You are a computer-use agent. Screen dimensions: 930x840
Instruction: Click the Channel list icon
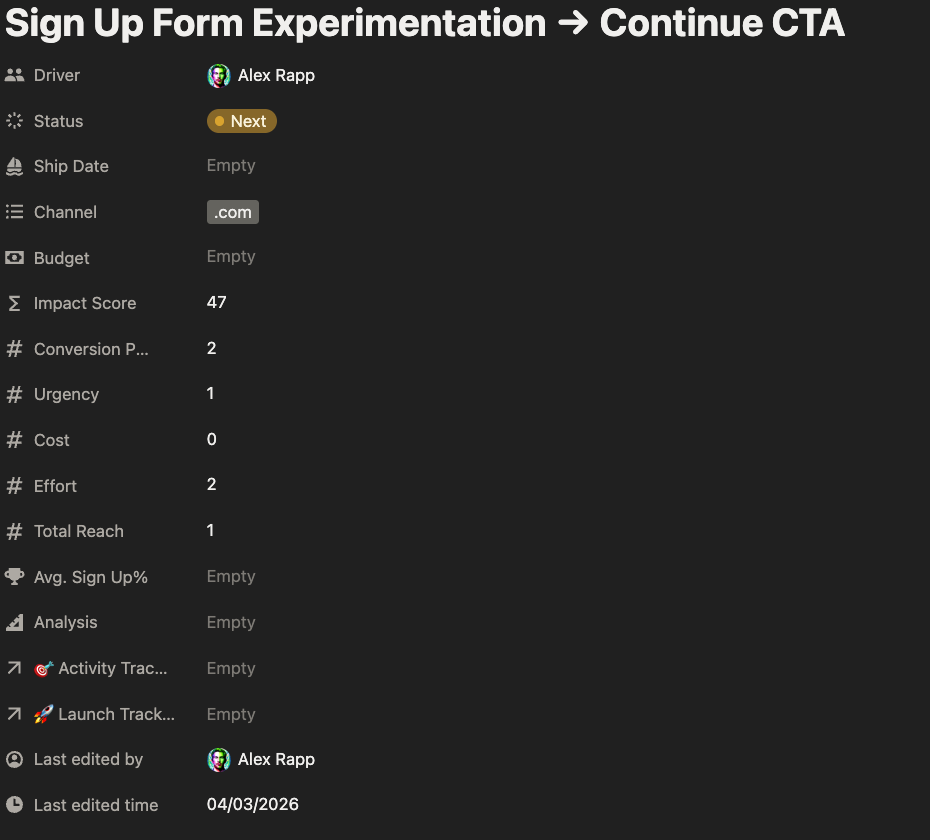click(14, 212)
